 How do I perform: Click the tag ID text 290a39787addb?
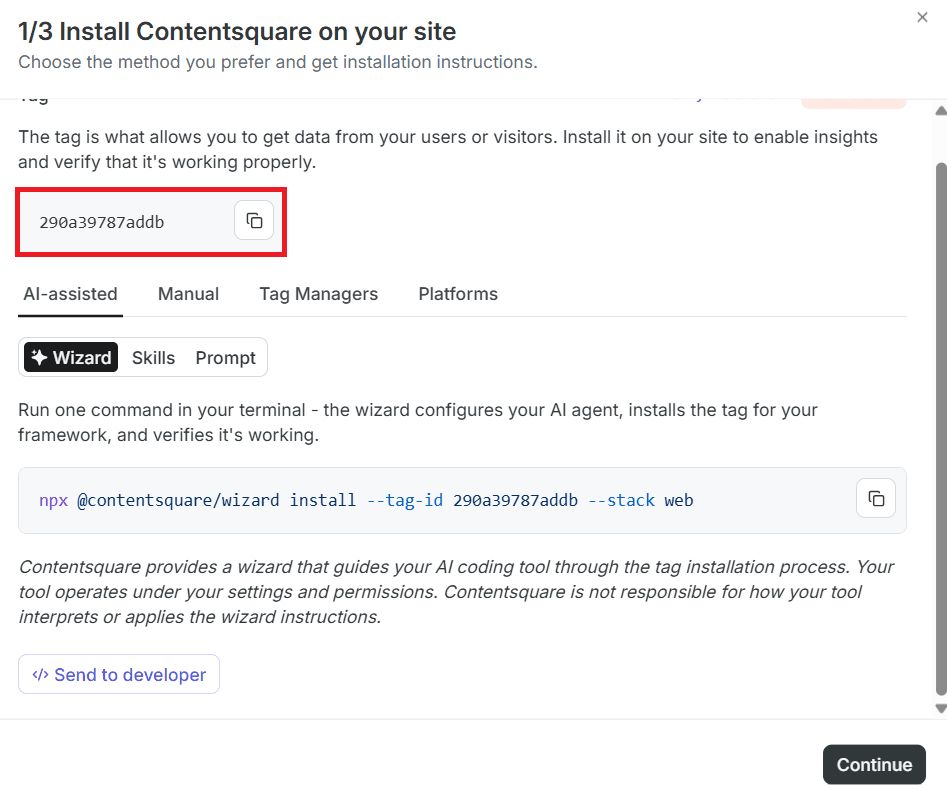[101, 222]
